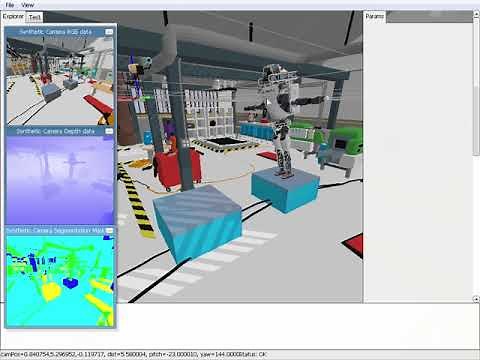Switch to the Task tab
Image resolution: width=480 pixels, height=360 pixels.
[x=35, y=17]
